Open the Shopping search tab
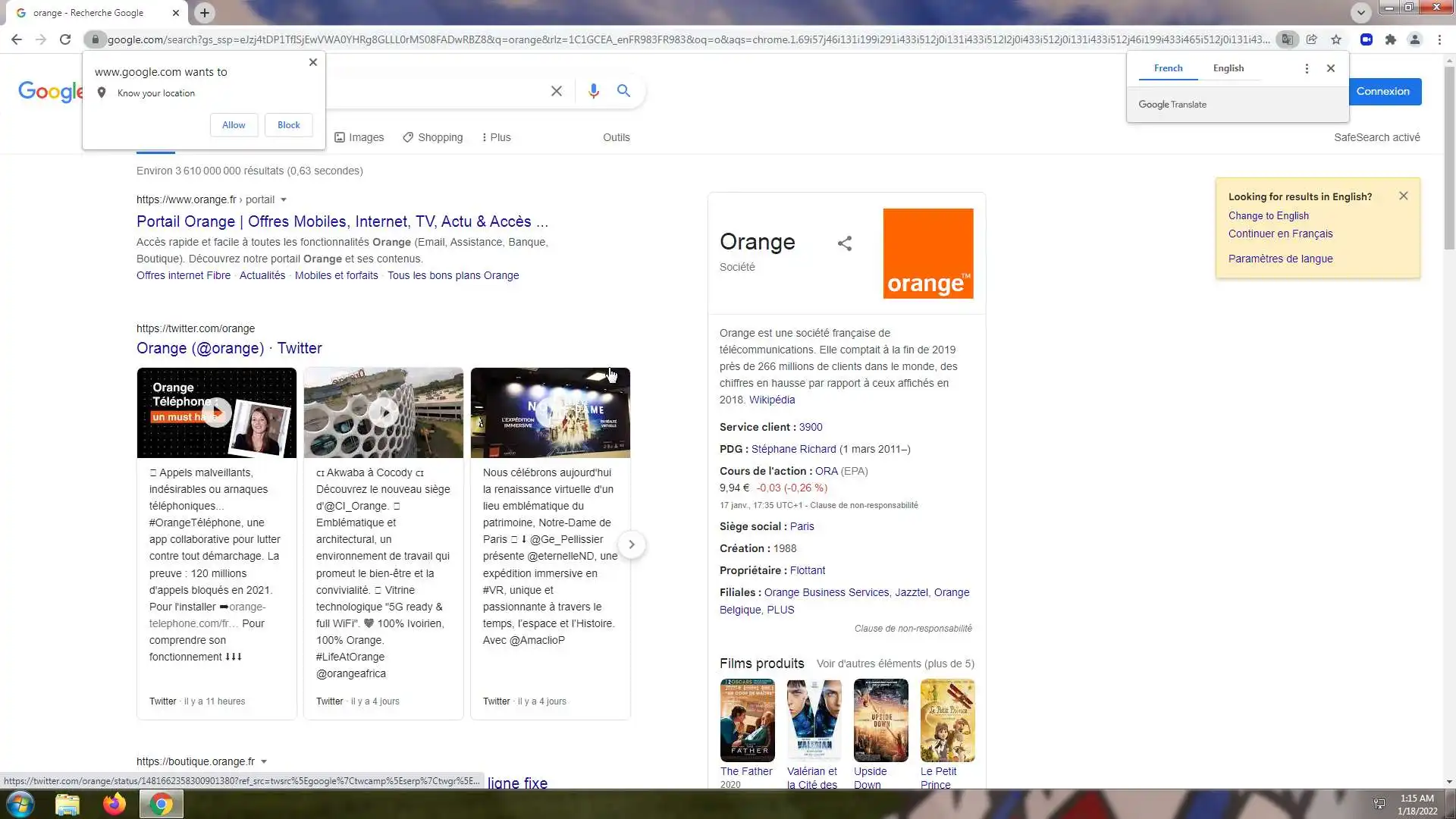This screenshot has height=819, width=1456. 432,137
